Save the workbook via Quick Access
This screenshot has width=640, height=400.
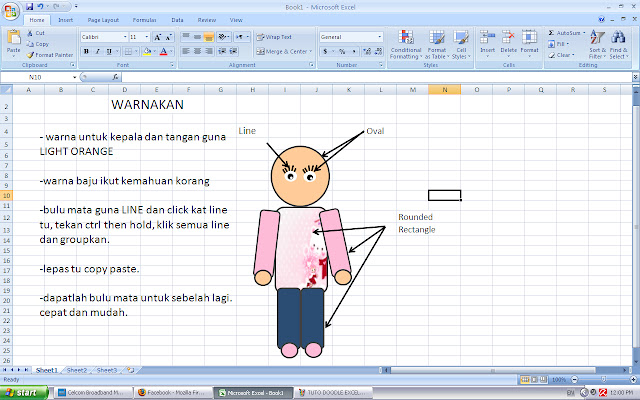29,7
